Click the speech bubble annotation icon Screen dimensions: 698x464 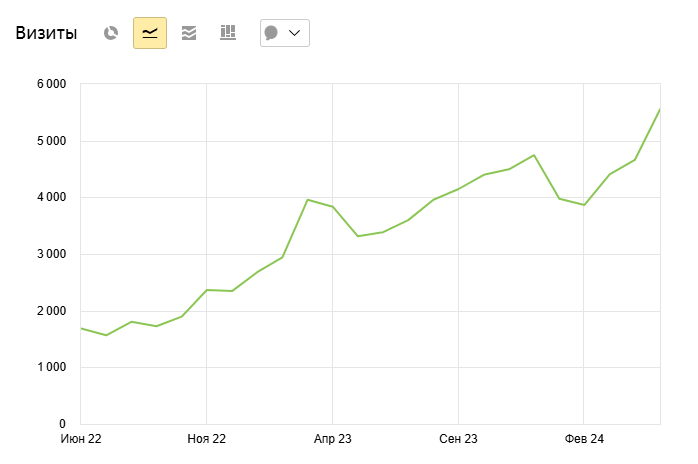[271, 33]
